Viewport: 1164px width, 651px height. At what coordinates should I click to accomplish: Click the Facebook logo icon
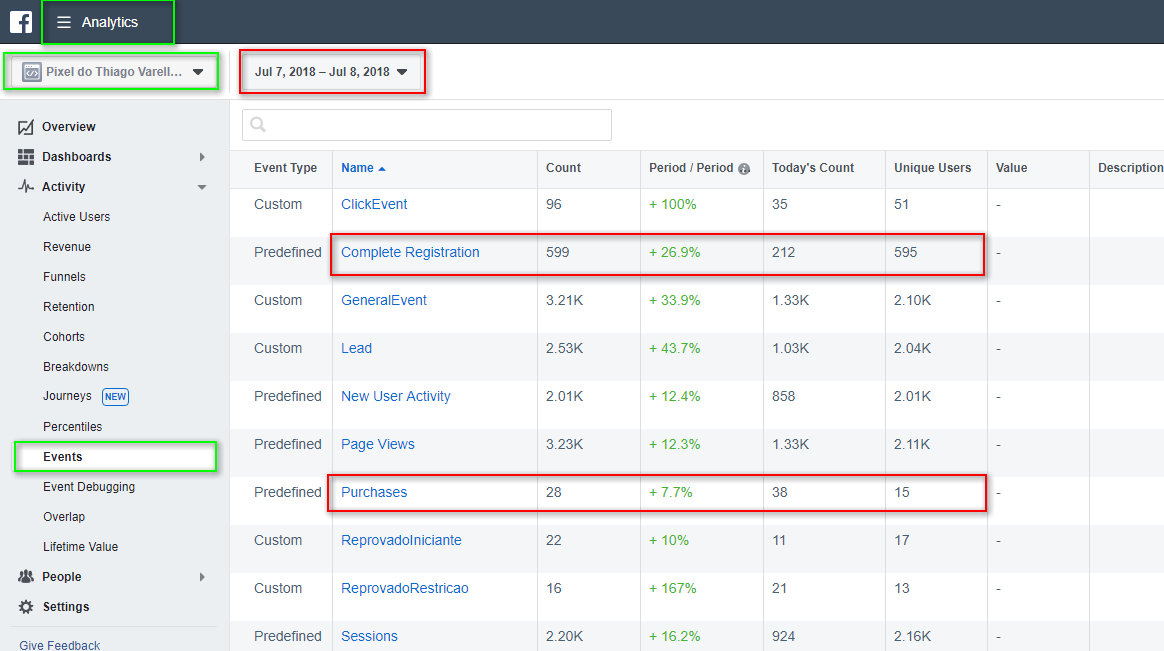(x=21, y=22)
